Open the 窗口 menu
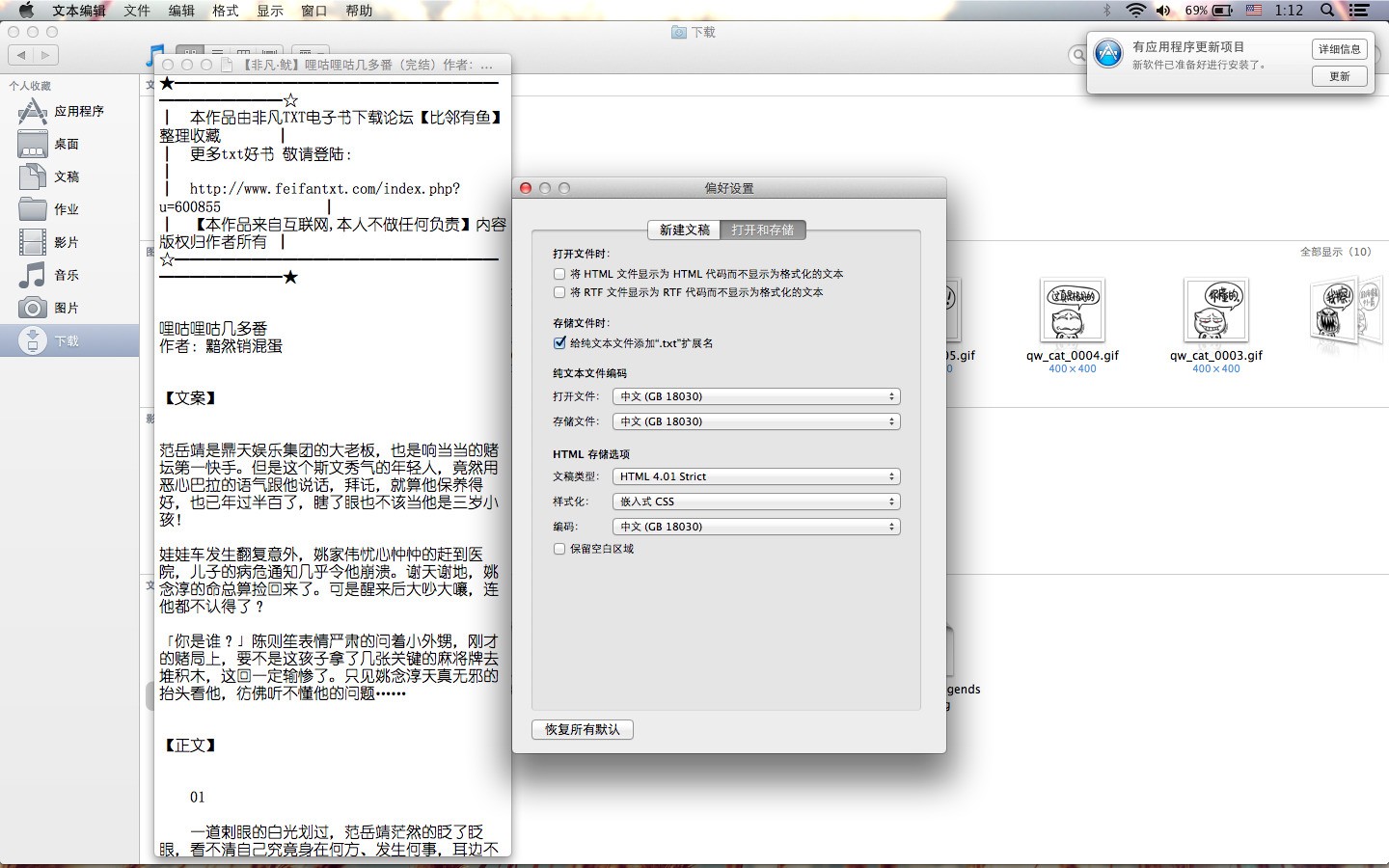The image size is (1389, 868). tap(314, 11)
